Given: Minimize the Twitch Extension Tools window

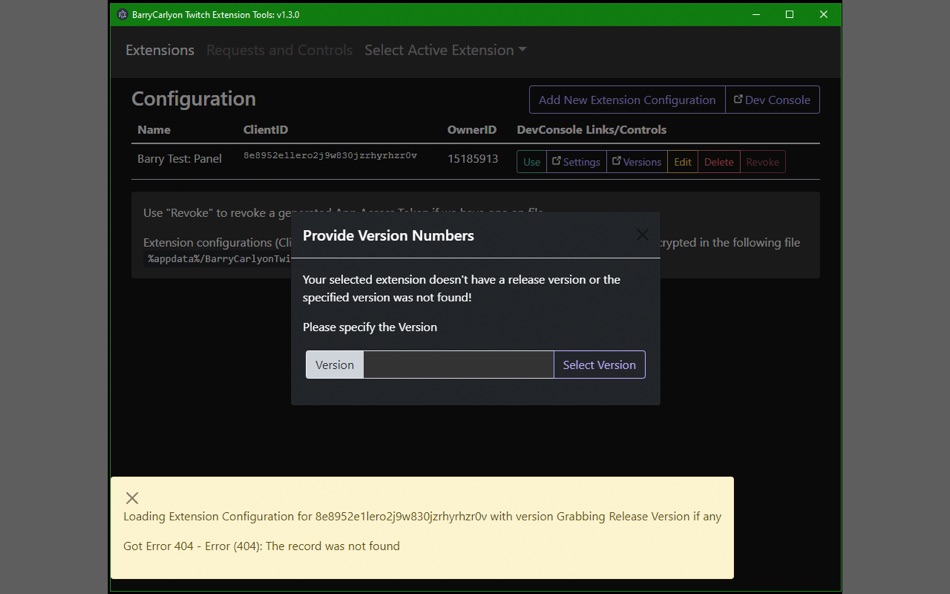Looking at the screenshot, I should coord(756,15).
